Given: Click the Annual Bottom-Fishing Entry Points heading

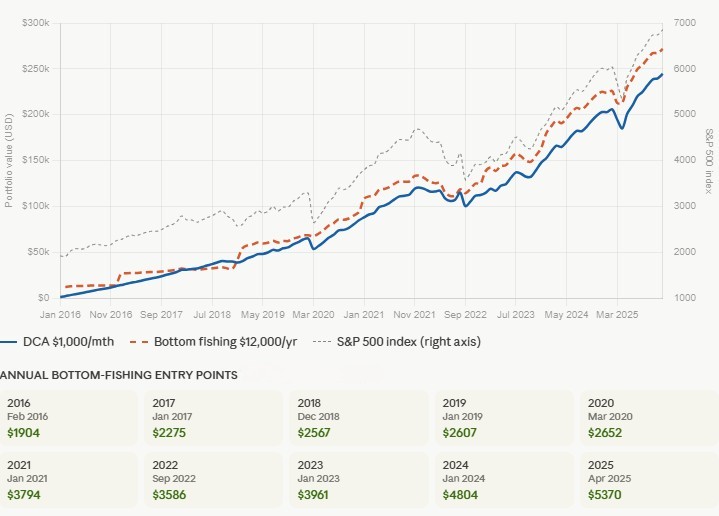Looking at the screenshot, I should coord(118,375).
